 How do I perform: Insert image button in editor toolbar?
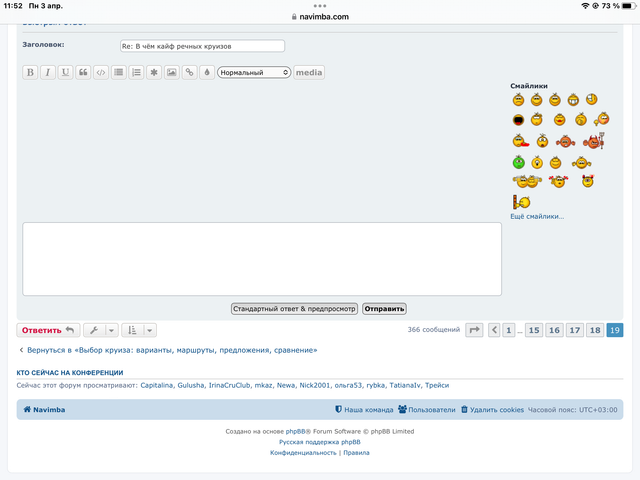pyautogui.click(x=172, y=73)
